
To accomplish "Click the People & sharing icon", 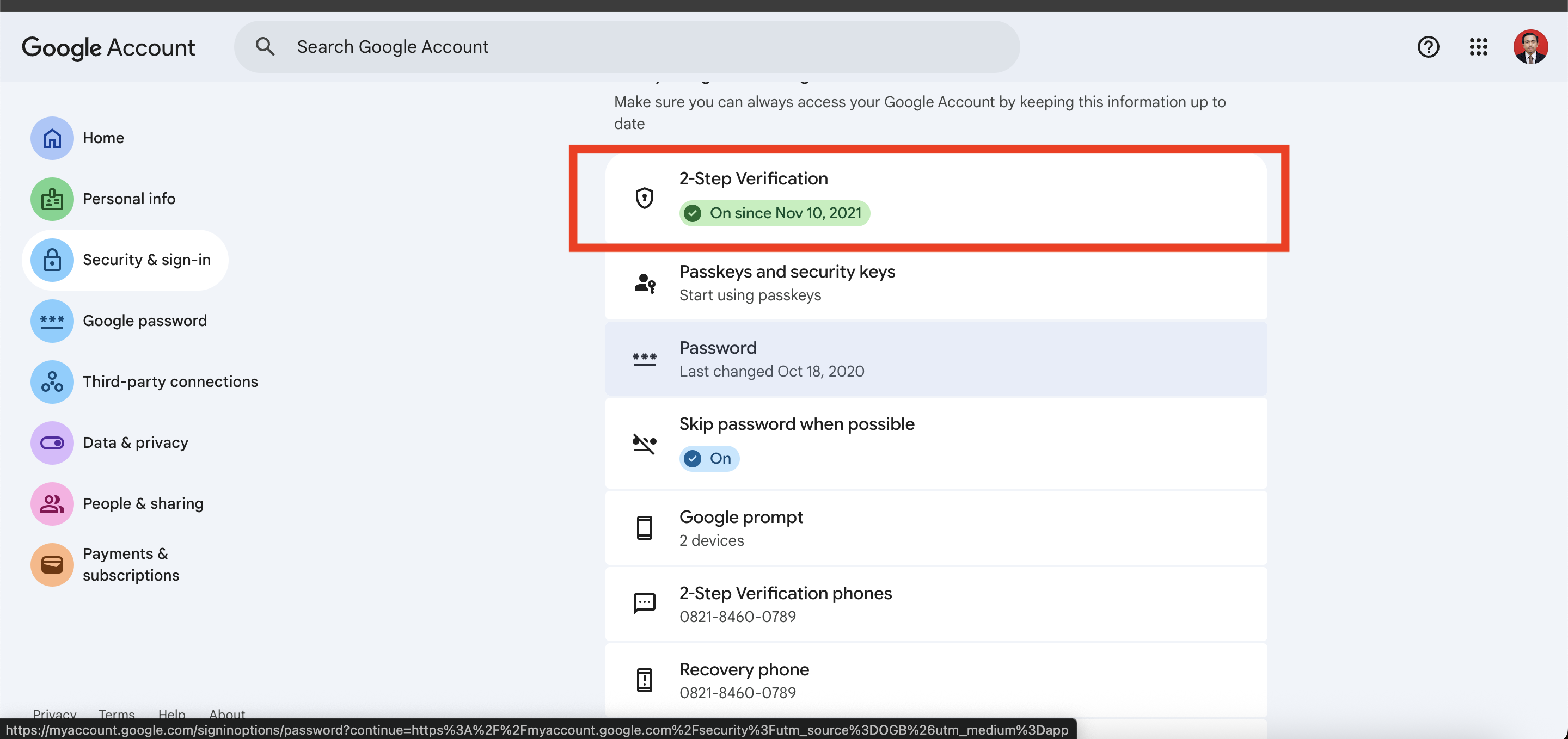I will point(52,503).
